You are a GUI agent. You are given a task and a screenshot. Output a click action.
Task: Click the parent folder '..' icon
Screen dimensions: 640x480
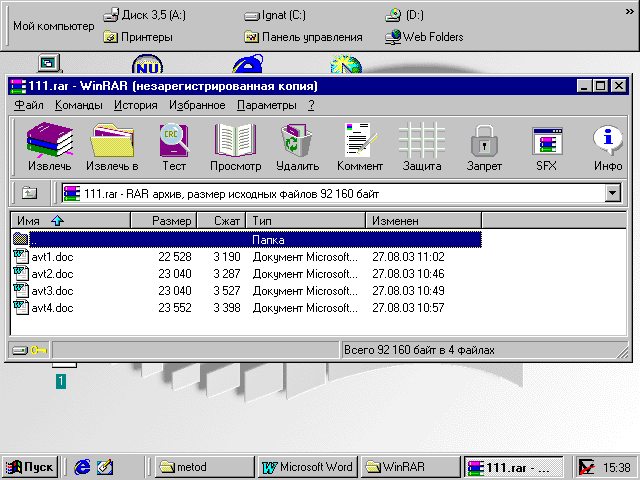coord(20,239)
